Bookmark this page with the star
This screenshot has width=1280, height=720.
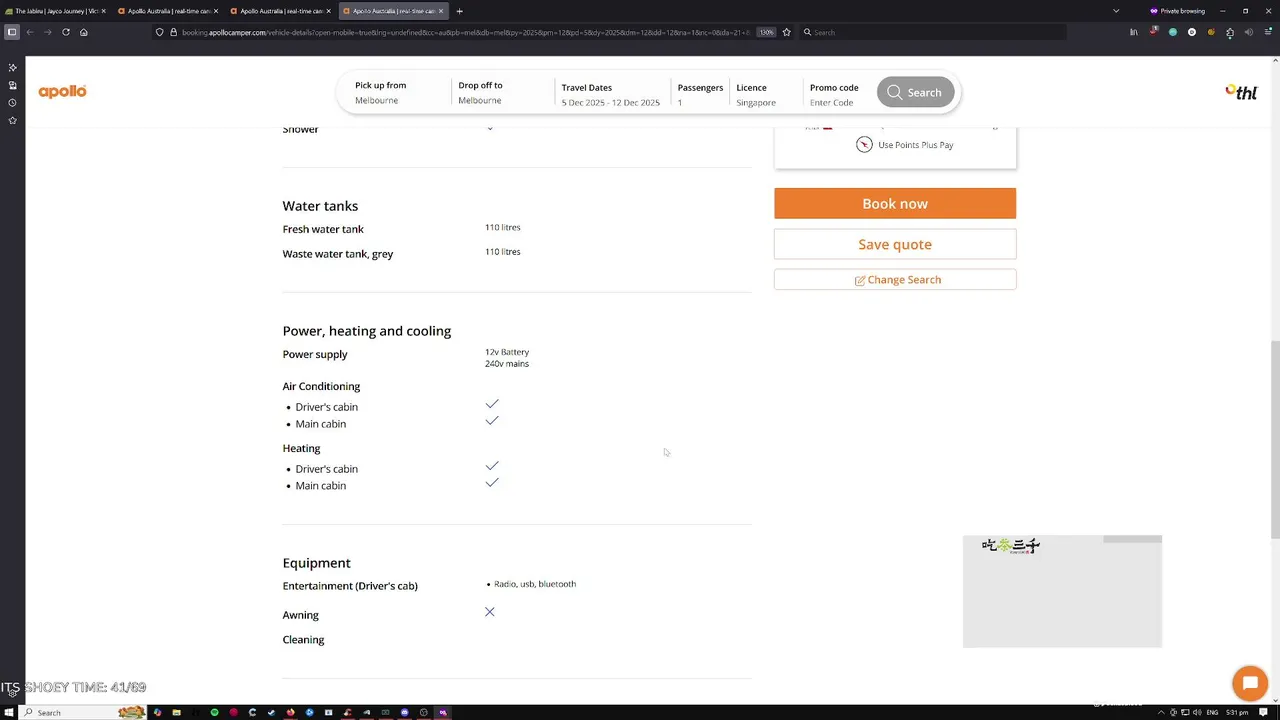[x=786, y=32]
